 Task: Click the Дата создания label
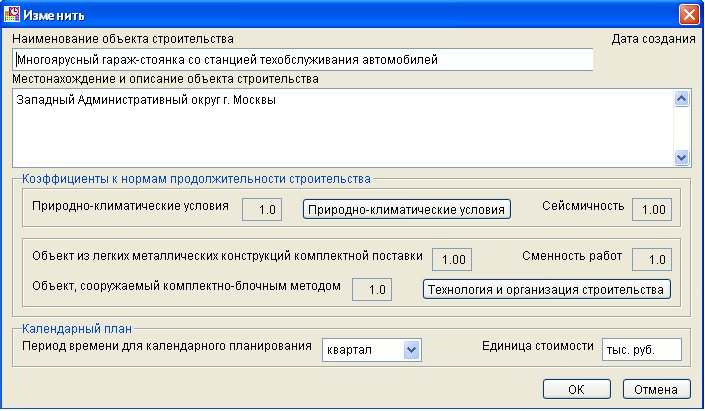653,39
